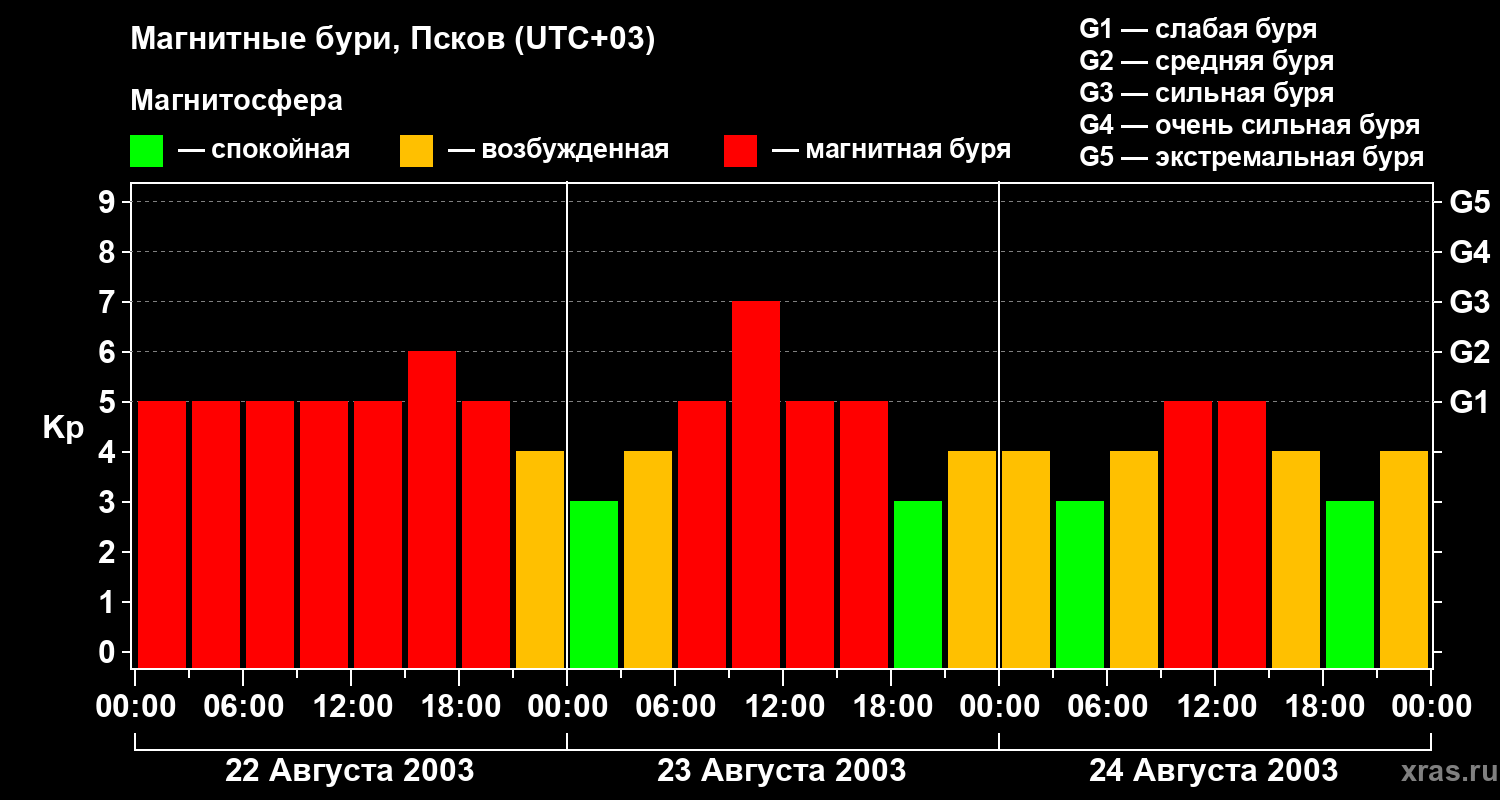The image size is (1500, 800).
Task: Click the value 1 on the Kp axis
Action: (x=109, y=602)
